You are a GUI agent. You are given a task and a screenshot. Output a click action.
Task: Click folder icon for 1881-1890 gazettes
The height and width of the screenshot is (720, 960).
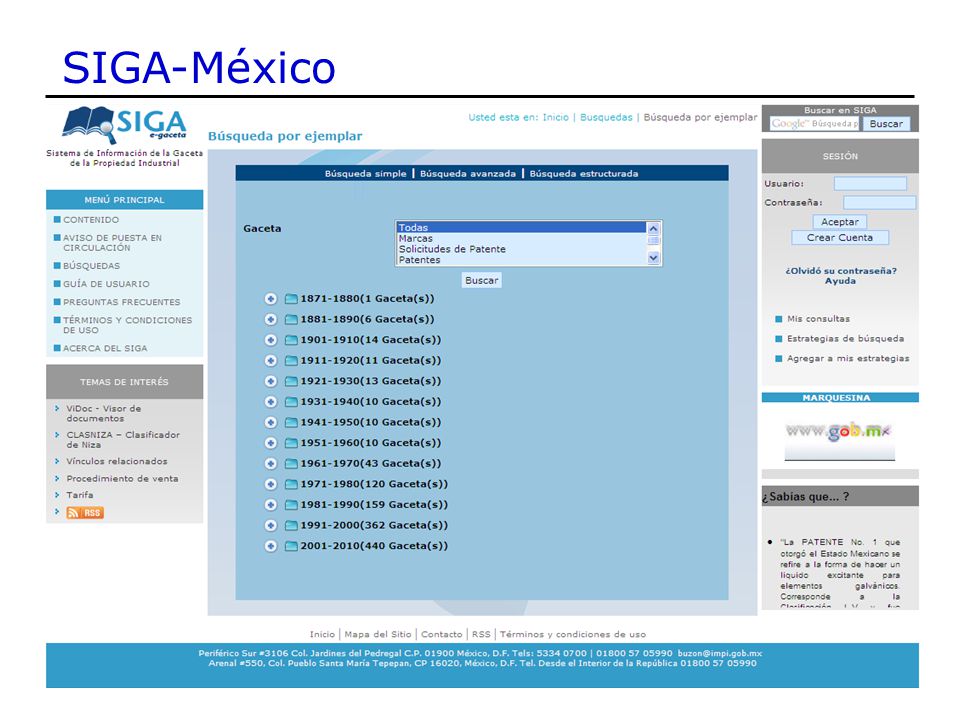291,320
